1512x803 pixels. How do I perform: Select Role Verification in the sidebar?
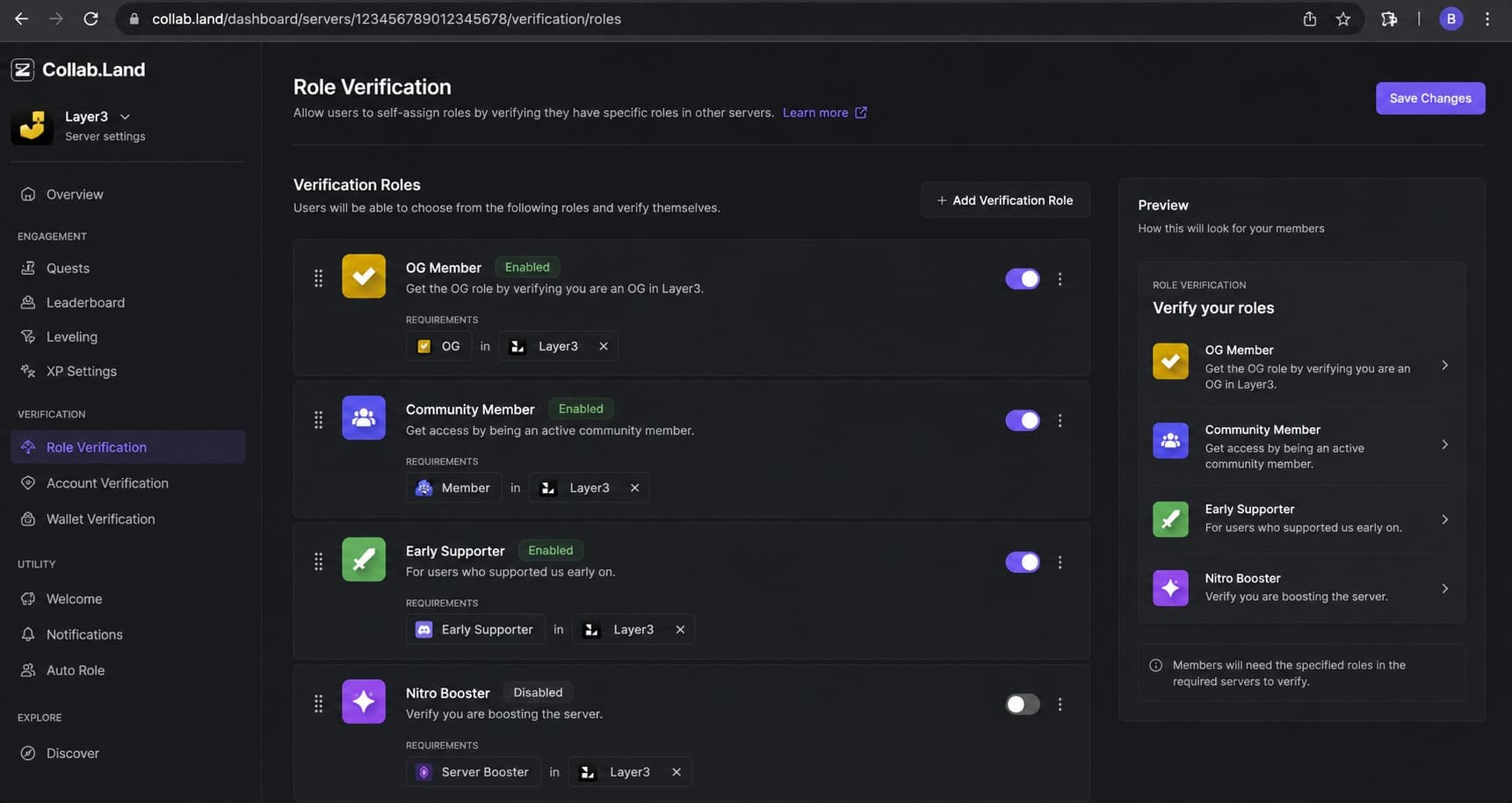click(x=128, y=447)
